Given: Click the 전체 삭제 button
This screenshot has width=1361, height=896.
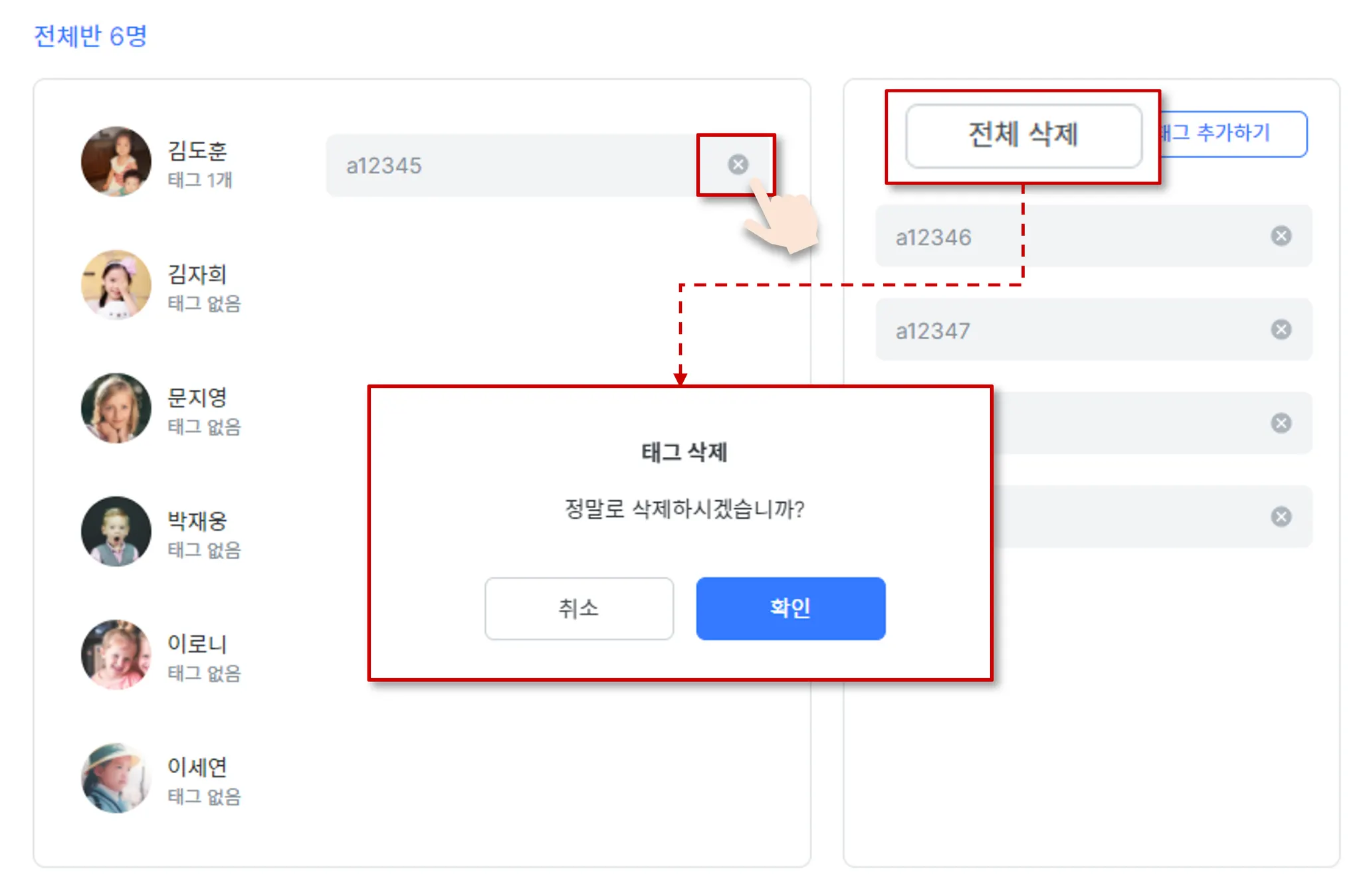Looking at the screenshot, I should [x=1023, y=135].
